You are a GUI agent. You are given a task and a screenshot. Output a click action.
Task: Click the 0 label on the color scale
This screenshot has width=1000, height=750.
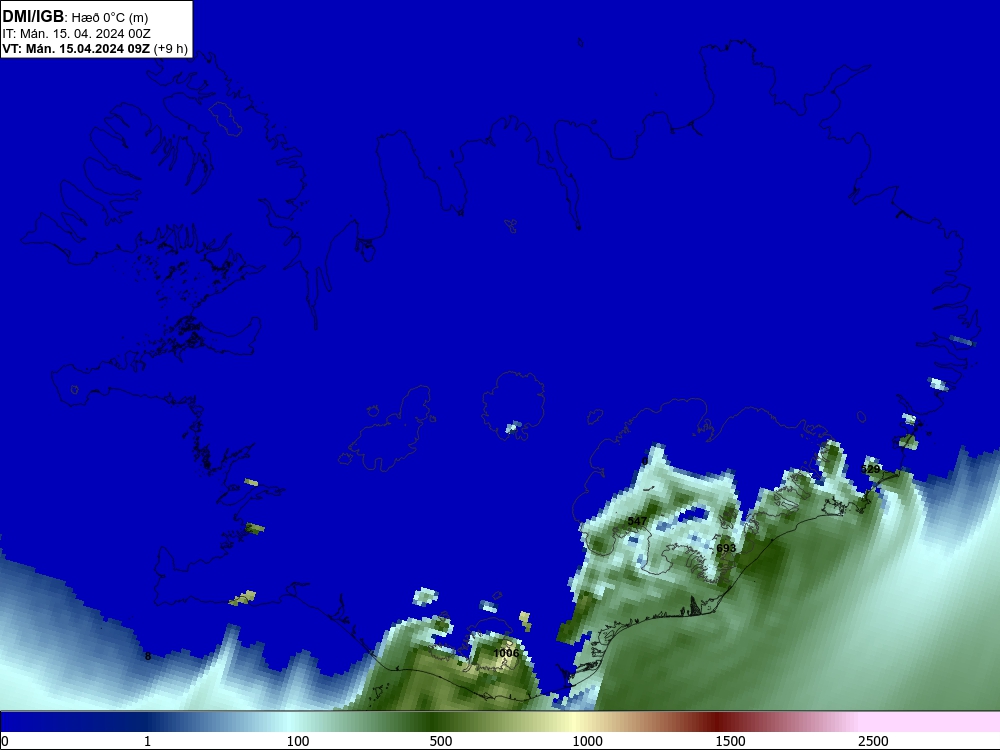(6, 741)
